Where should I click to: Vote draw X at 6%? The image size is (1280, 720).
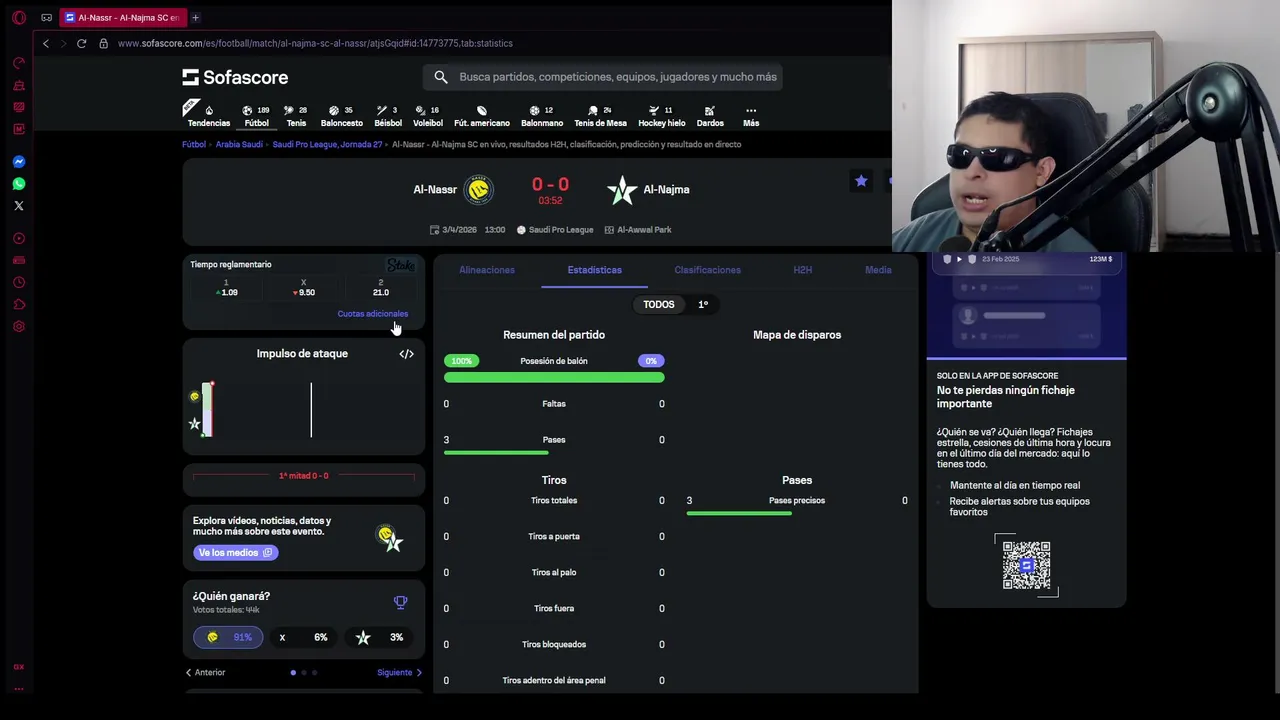304,637
